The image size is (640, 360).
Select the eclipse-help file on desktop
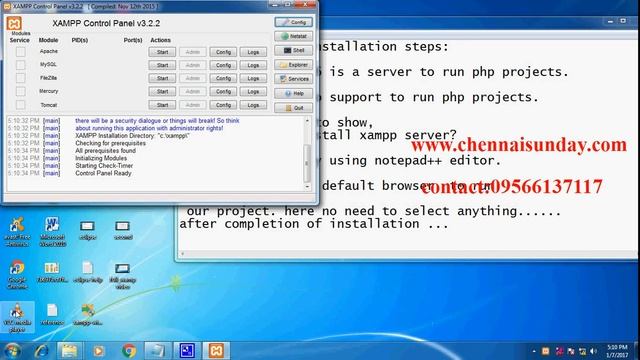pyautogui.click(x=87, y=272)
